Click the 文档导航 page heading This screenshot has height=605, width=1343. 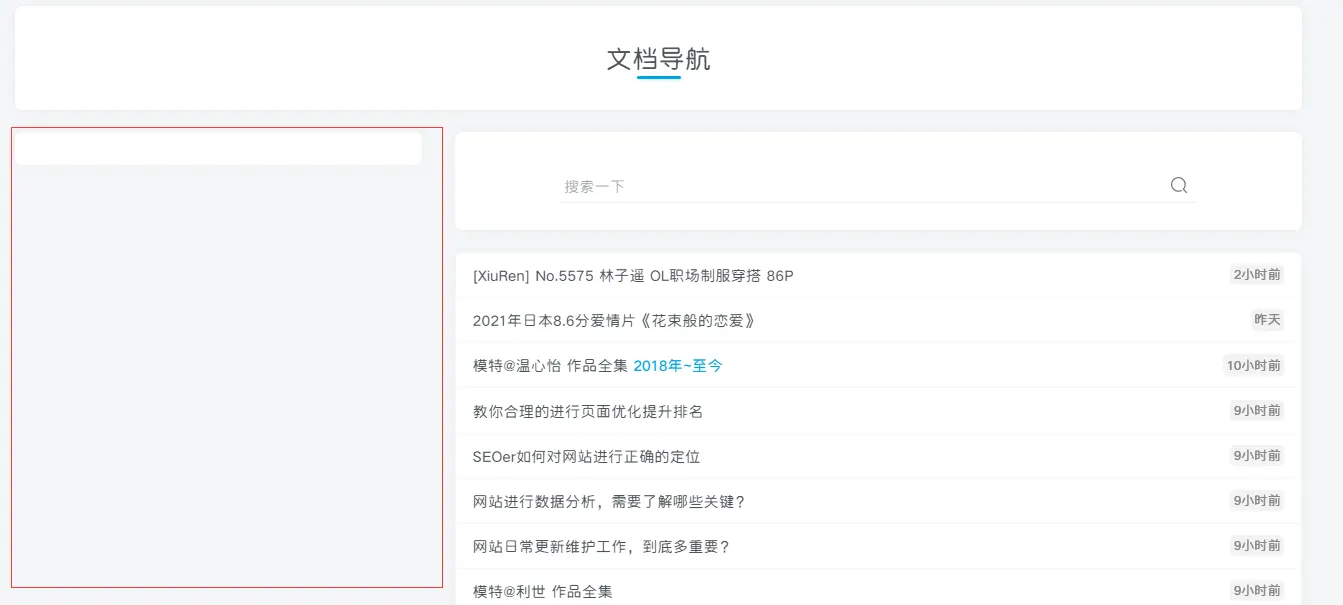(658, 59)
